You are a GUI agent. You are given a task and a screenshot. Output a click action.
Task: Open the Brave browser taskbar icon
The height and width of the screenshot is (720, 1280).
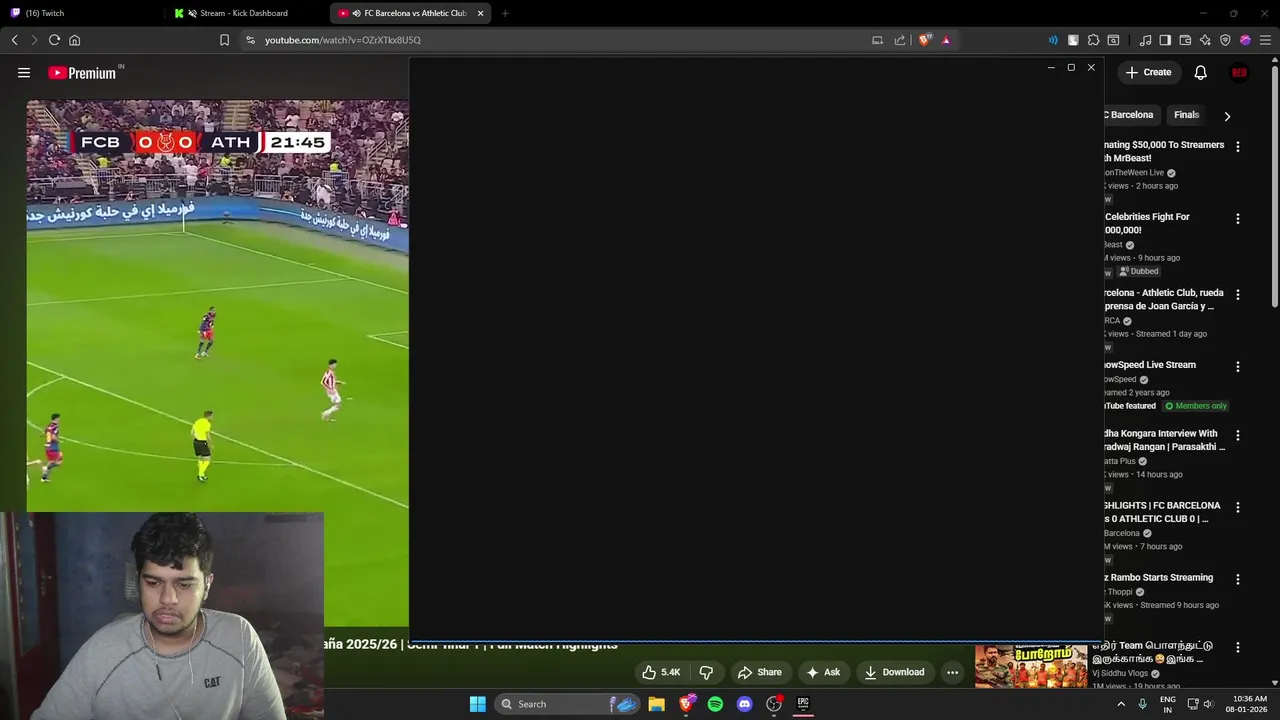pyautogui.click(x=686, y=704)
